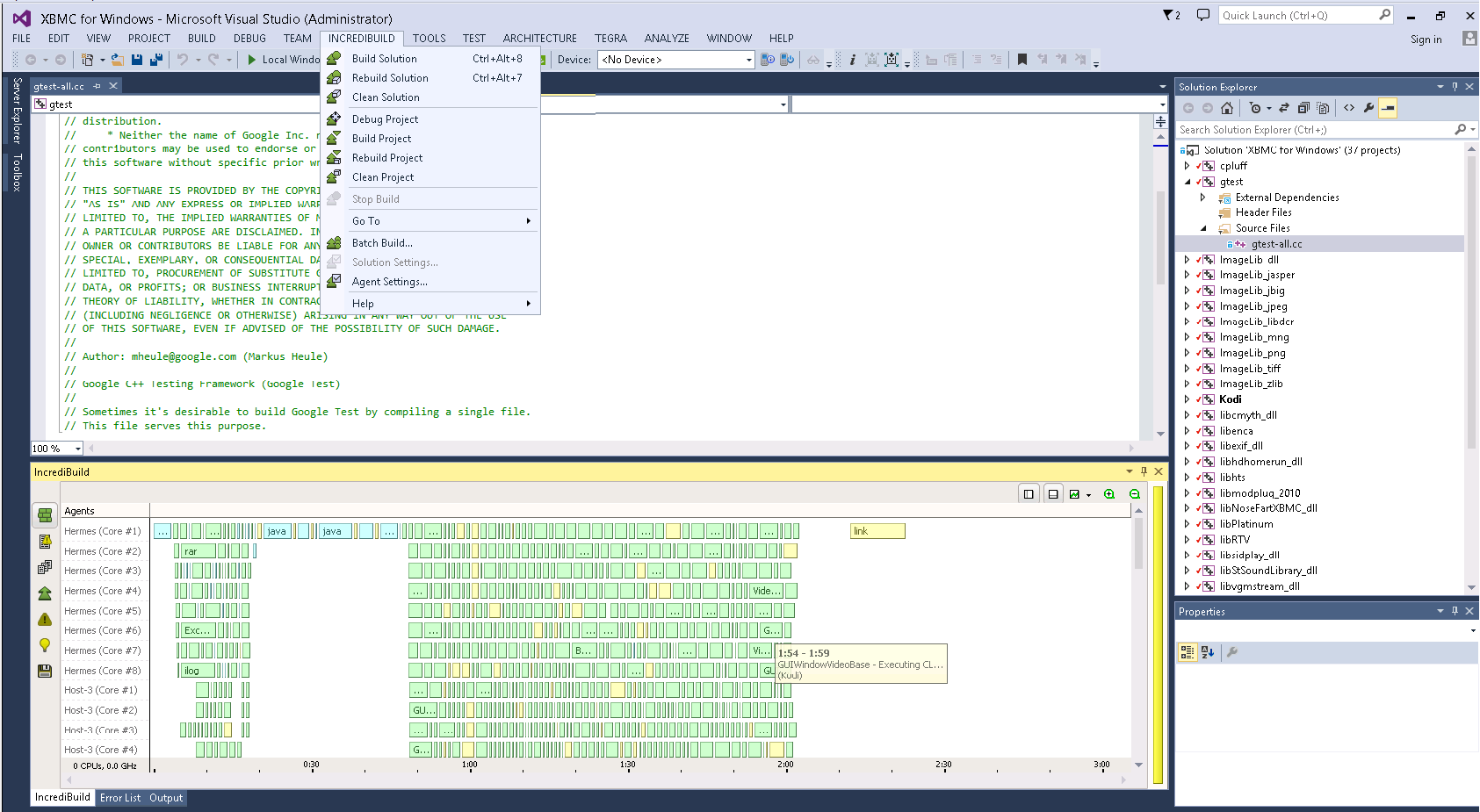Select the libPlatinum project
This screenshot has height=812, width=1480.
point(1245,524)
